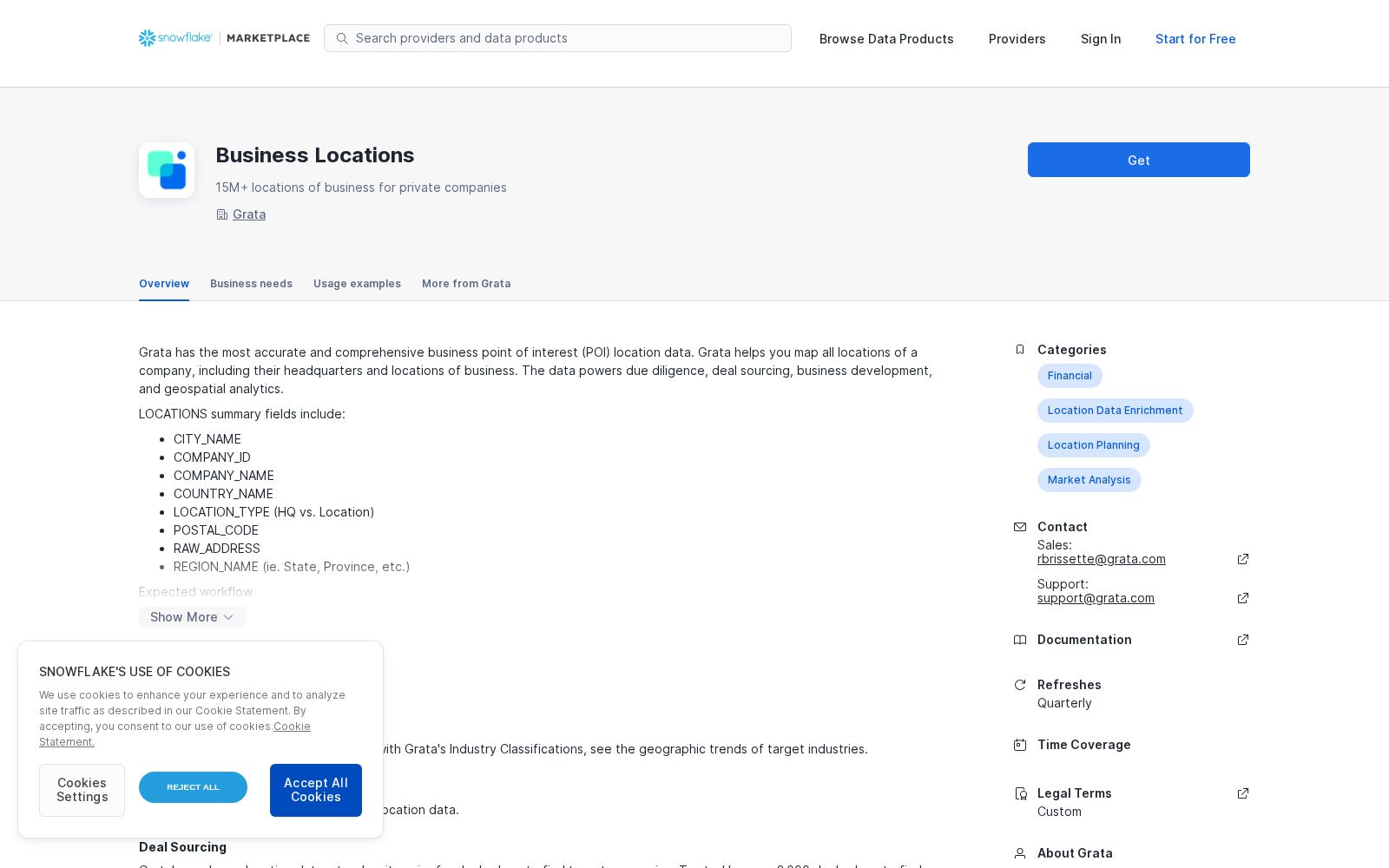
Task: Select the Location Planning category tag
Action: tap(1094, 445)
